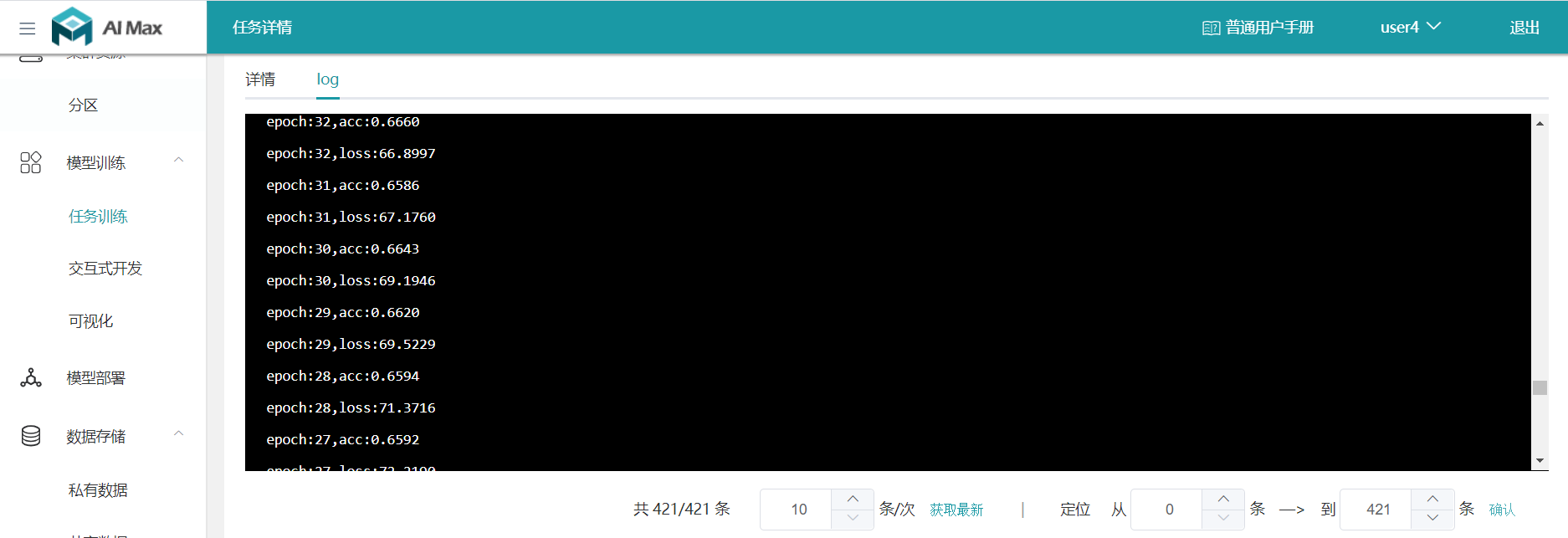Click log line epoch:31,acc:0.6586
This screenshot has height=538, width=1568.
343,186
